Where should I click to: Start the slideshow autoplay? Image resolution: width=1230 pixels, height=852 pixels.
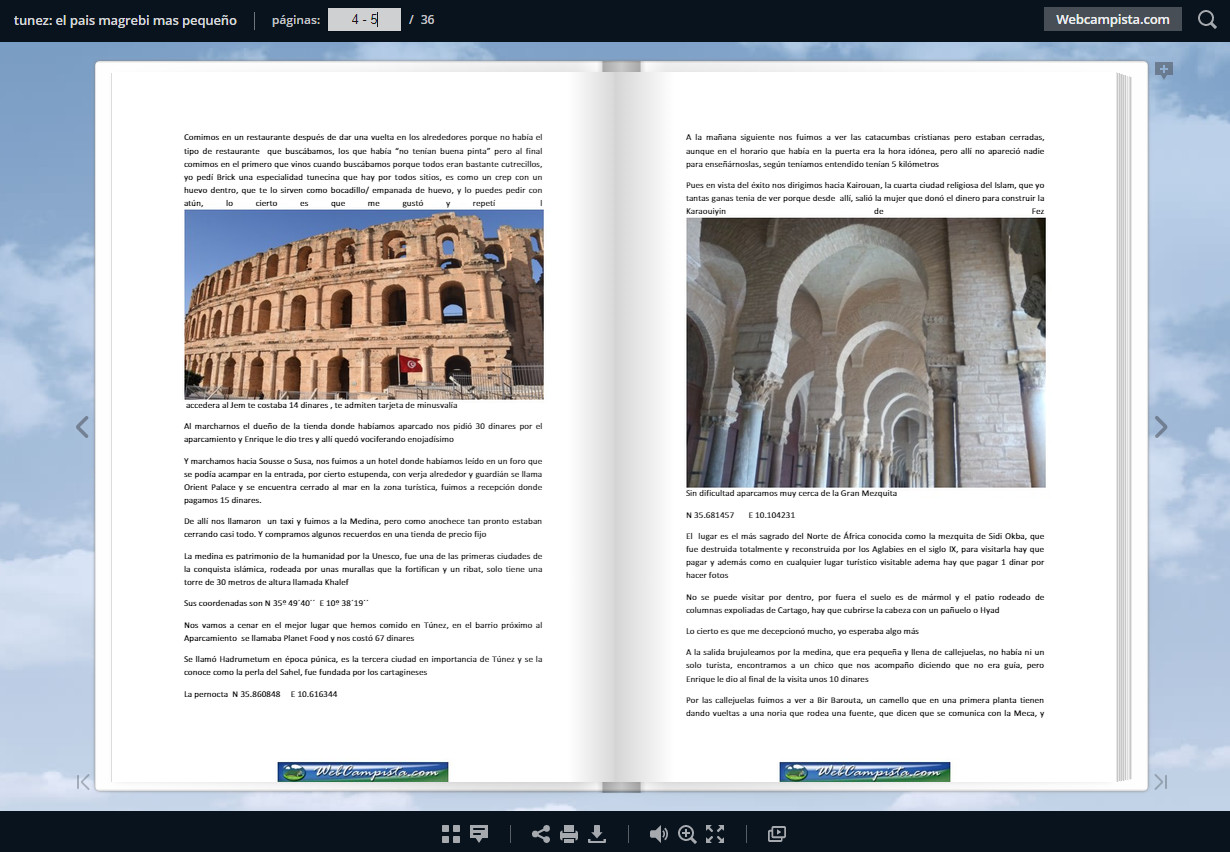point(777,834)
